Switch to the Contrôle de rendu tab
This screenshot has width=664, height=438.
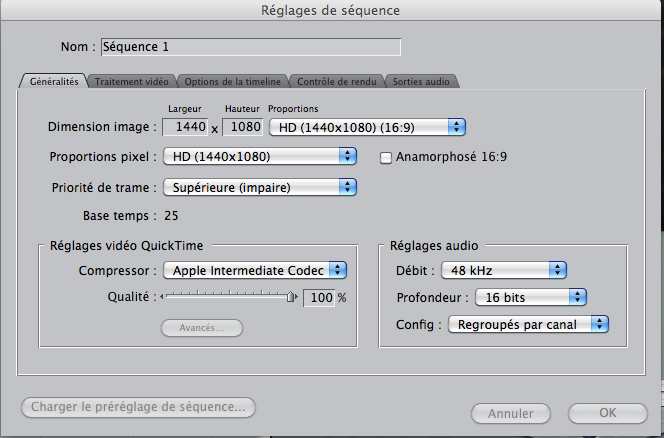337,81
